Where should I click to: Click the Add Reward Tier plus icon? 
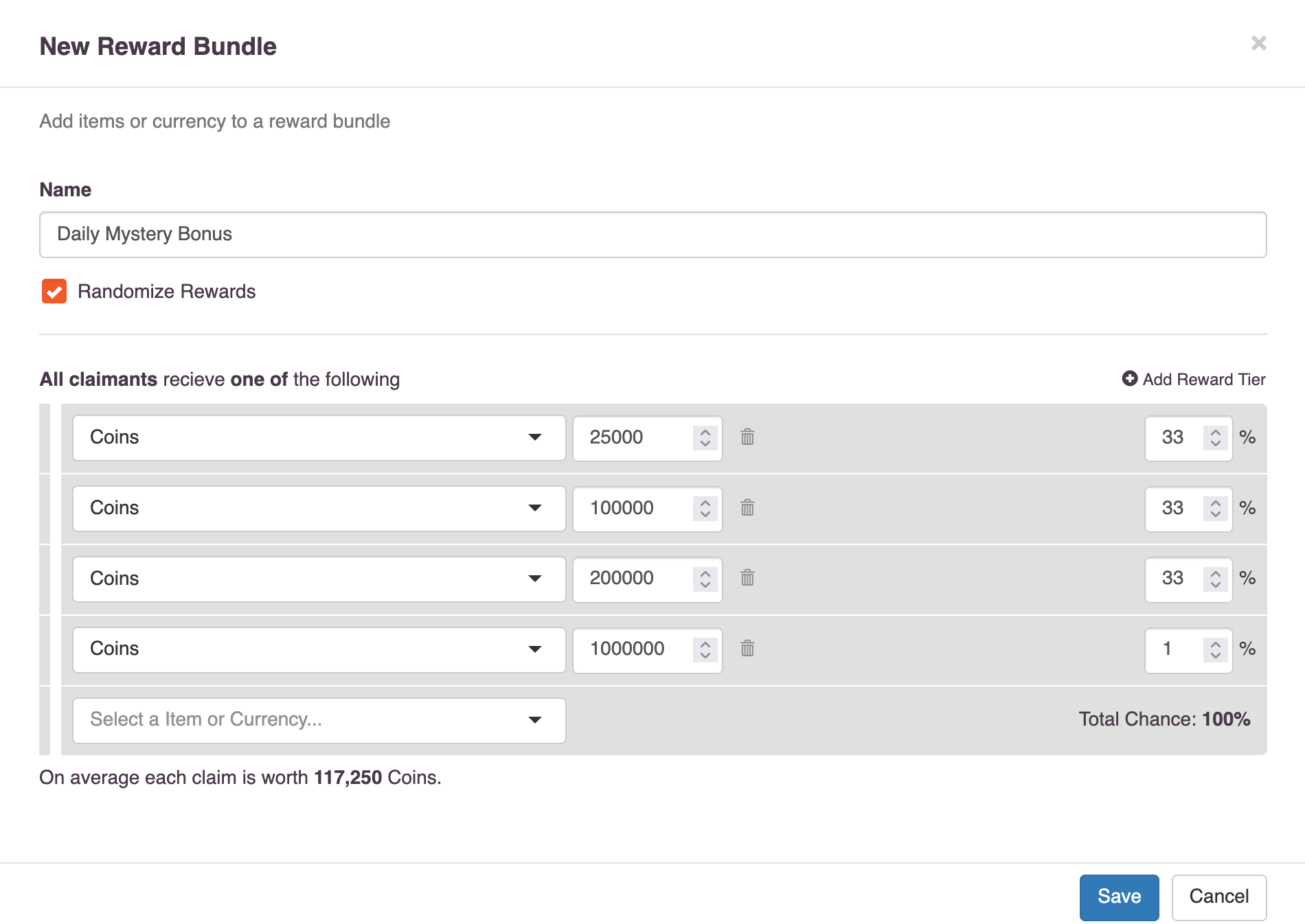tap(1129, 379)
